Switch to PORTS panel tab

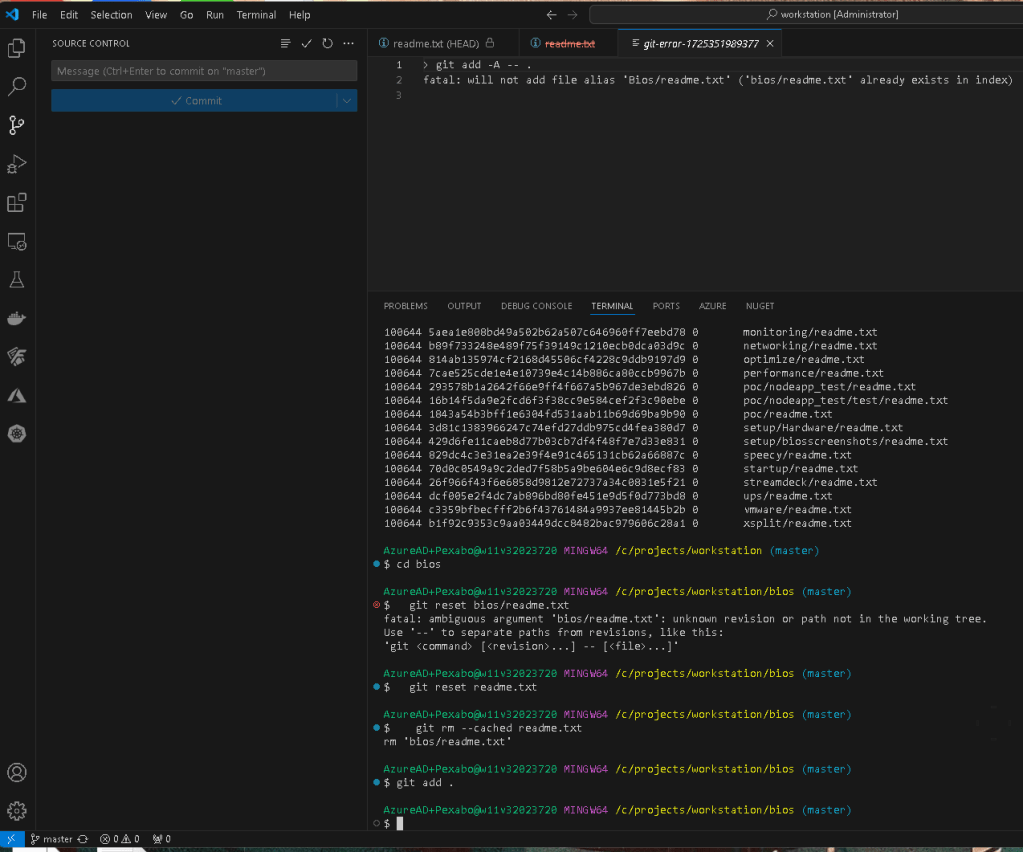pos(666,306)
